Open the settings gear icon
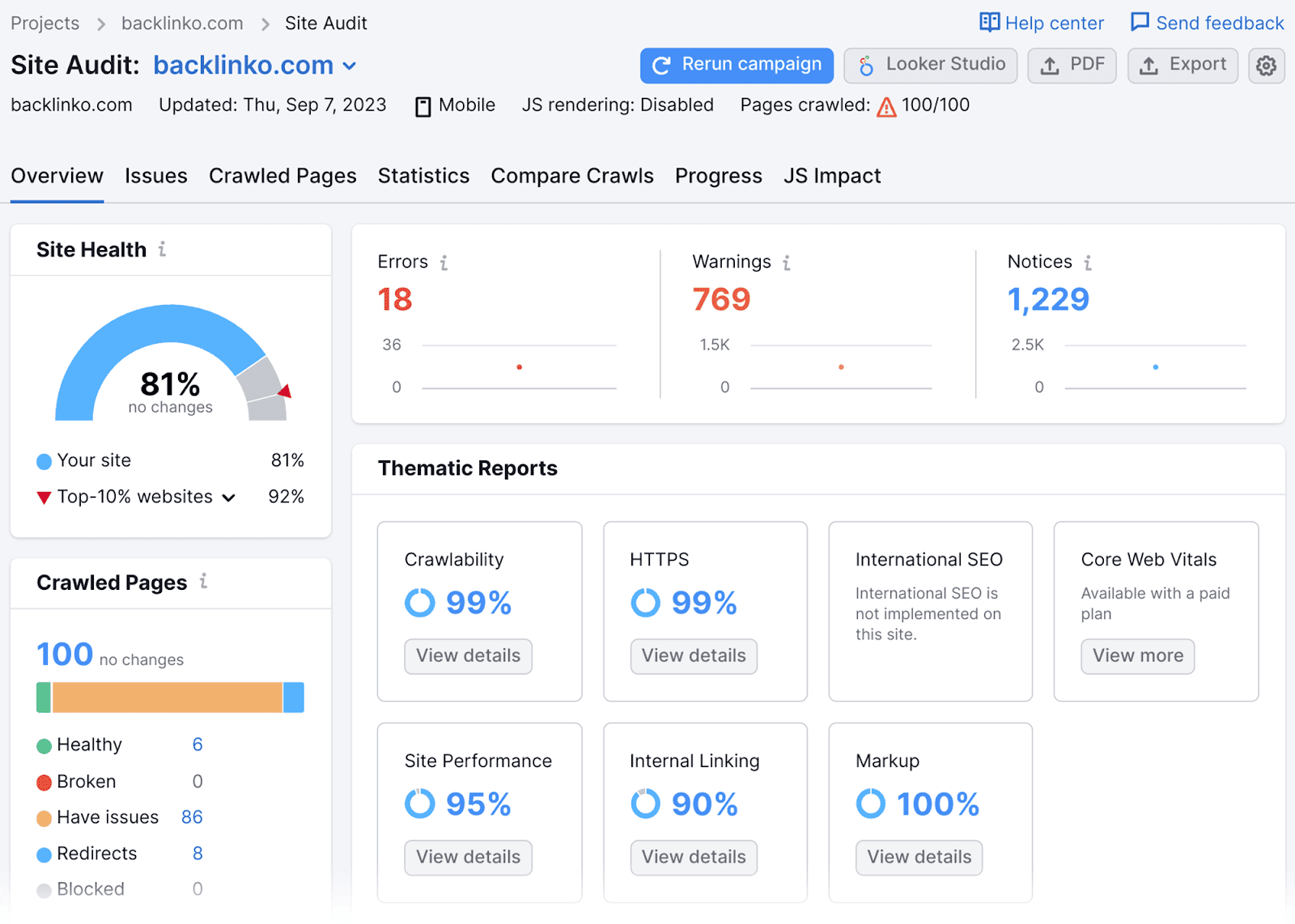 click(x=1266, y=66)
